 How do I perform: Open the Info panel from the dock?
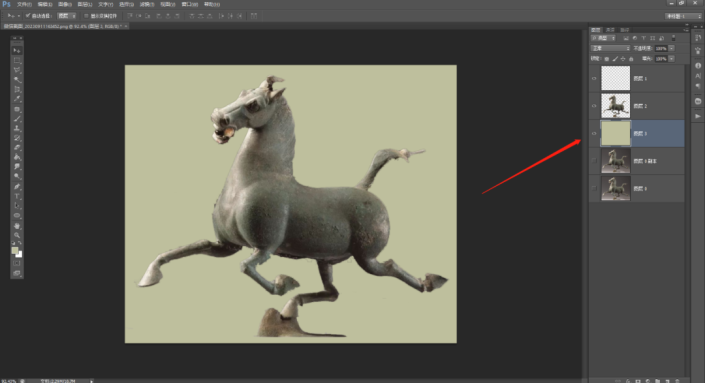pos(698,66)
